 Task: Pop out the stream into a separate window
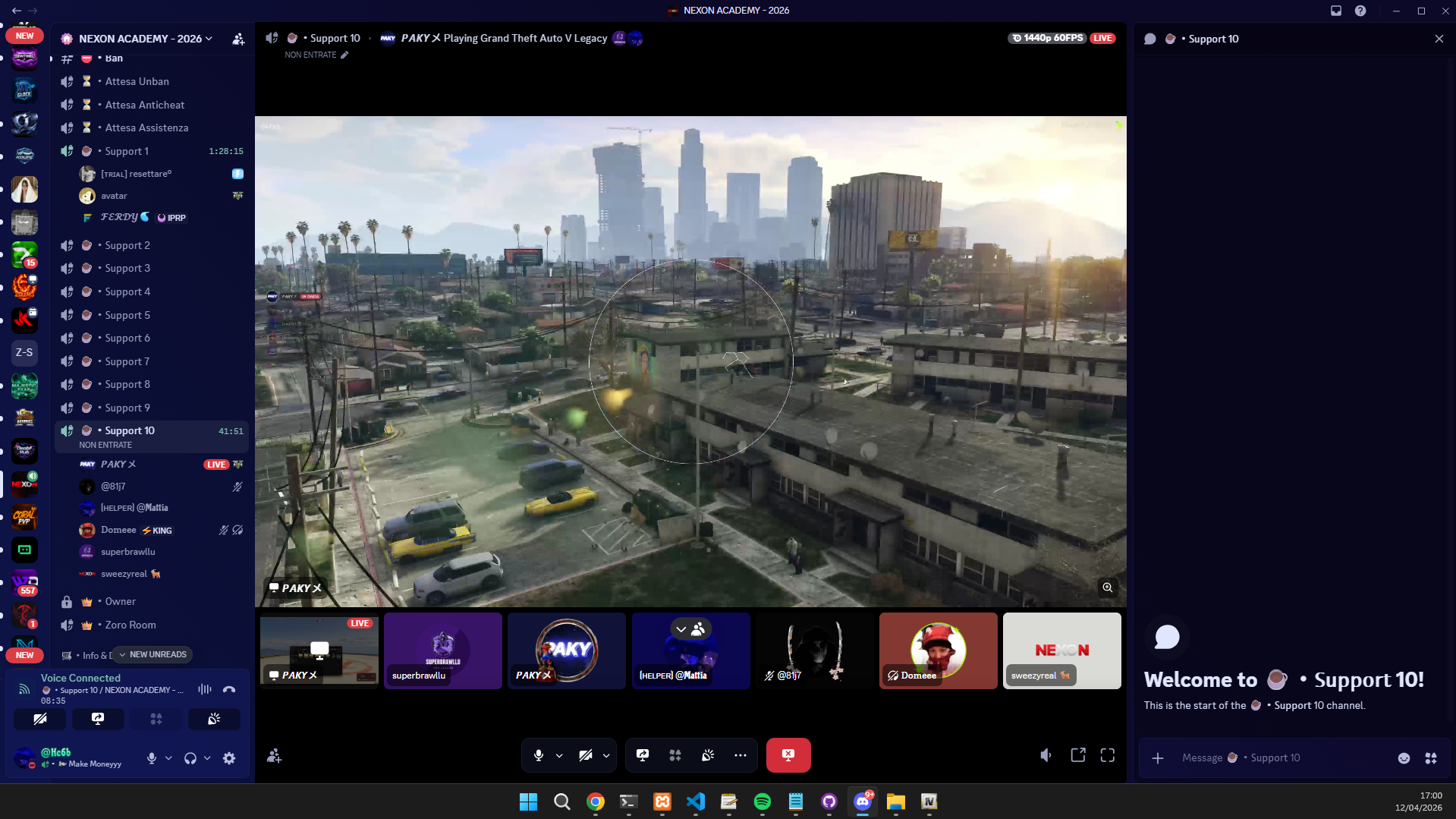click(1078, 755)
